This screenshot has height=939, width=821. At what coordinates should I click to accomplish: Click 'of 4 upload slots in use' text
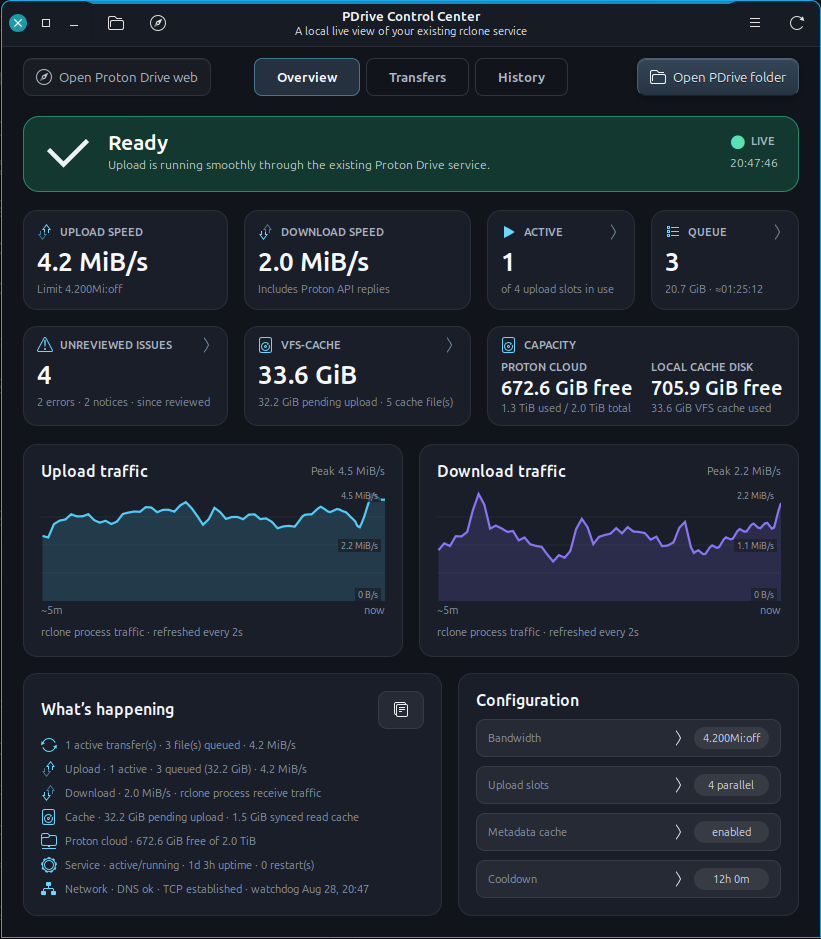[x=558, y=289]
